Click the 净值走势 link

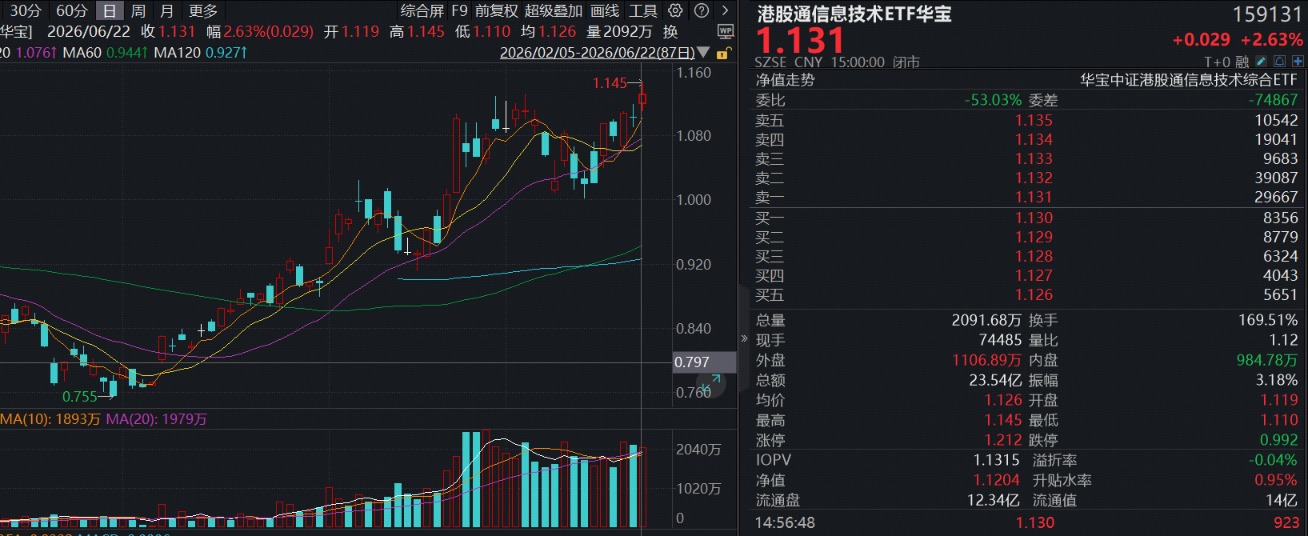pyautogui.click(x=785, y=80)
